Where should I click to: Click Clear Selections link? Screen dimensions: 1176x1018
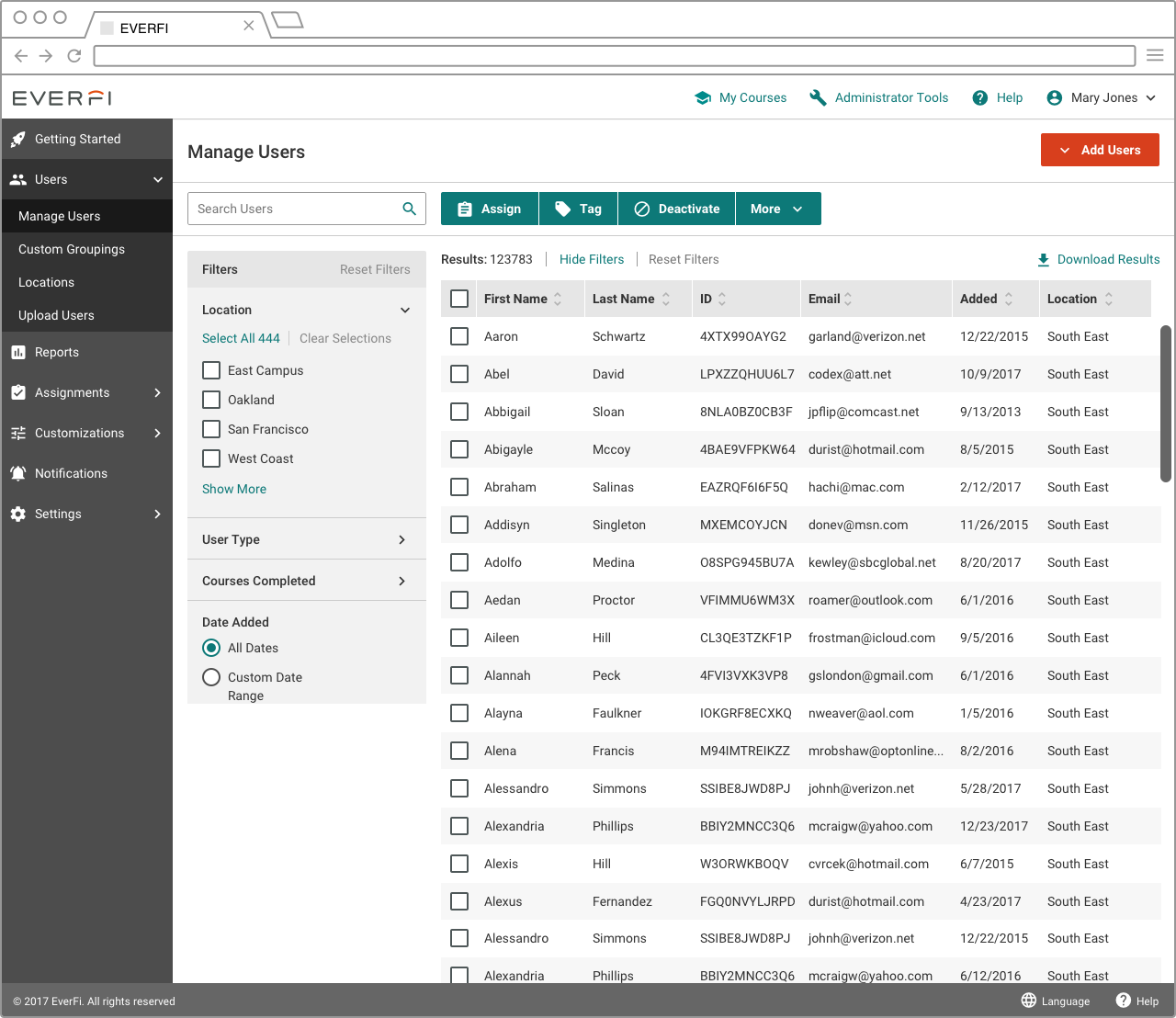click(345, 339)
